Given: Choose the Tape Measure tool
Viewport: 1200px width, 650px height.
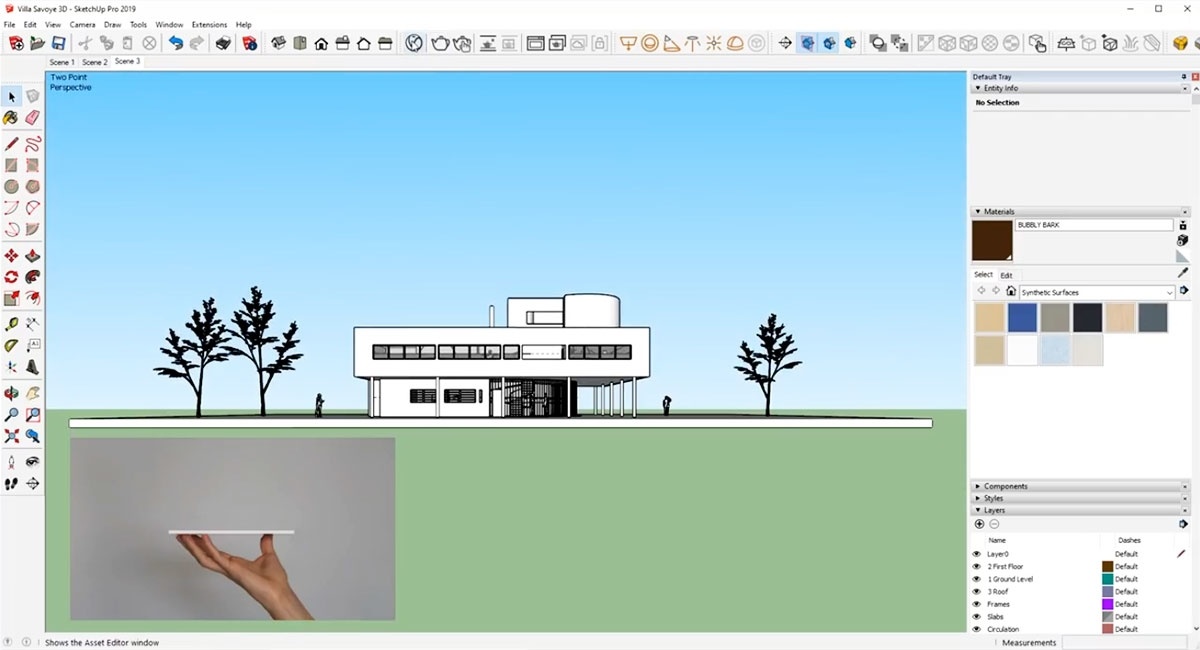Looking at the screenshot, I should [11, 324].
